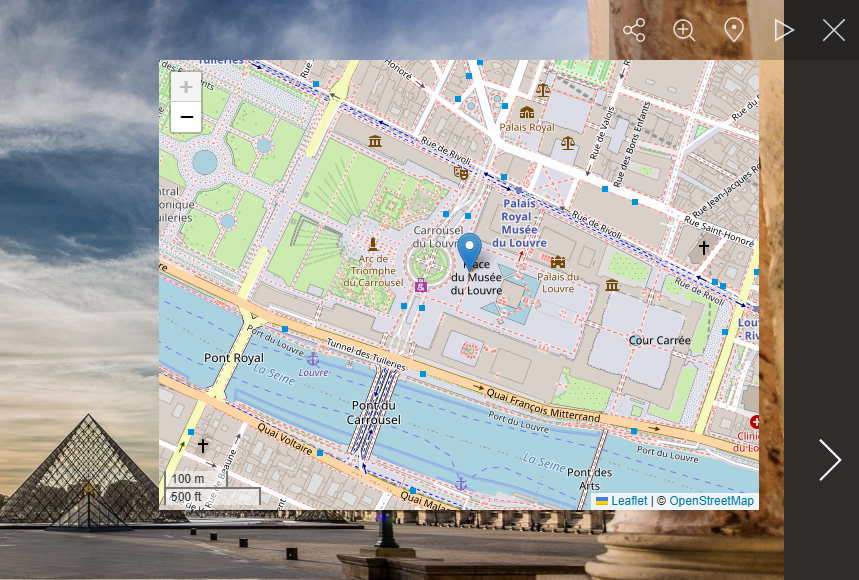
Task: Start the slideshow with the play icon
Action: point(784,30)
